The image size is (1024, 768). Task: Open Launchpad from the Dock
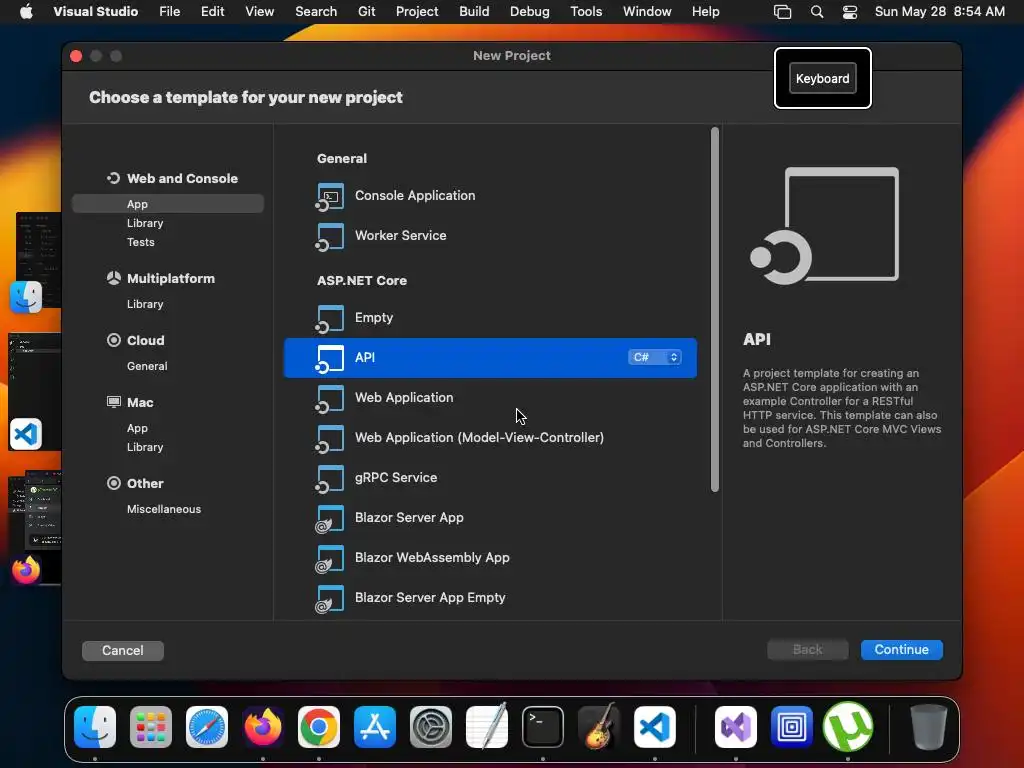[x=151, y=727]
